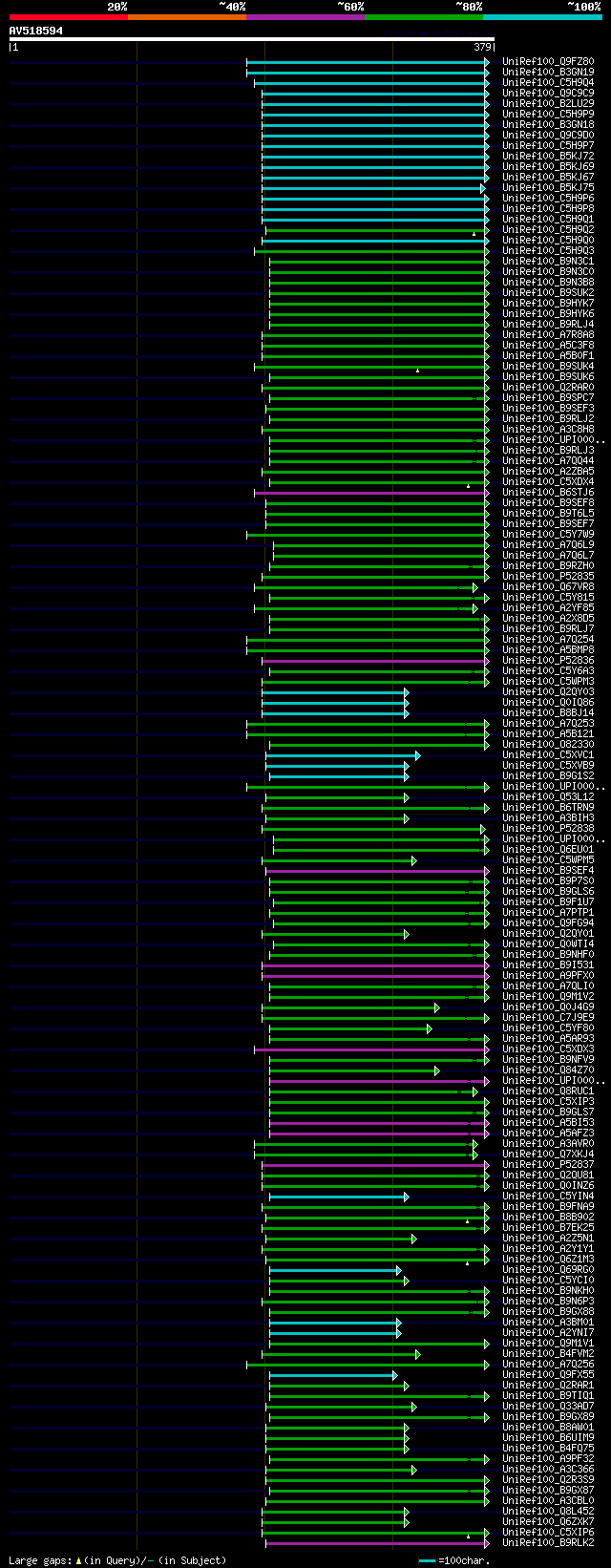Select the UniRef100_C5H9Q2 label

[x=548, y=230]
